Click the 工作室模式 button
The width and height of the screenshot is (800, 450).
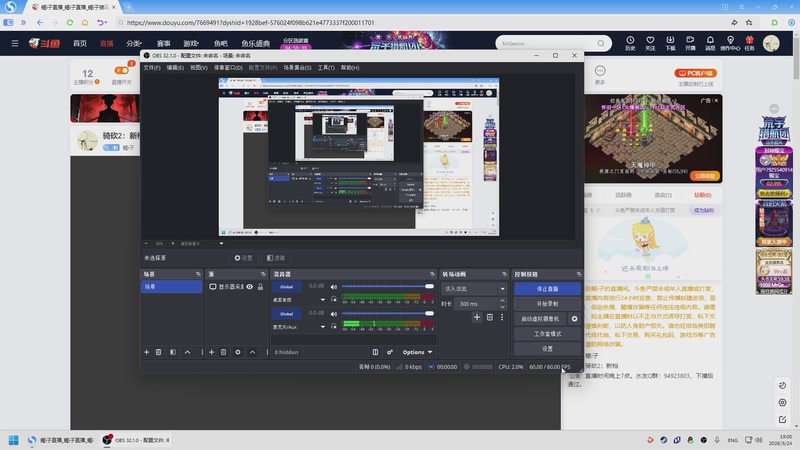tap(547, 334)
